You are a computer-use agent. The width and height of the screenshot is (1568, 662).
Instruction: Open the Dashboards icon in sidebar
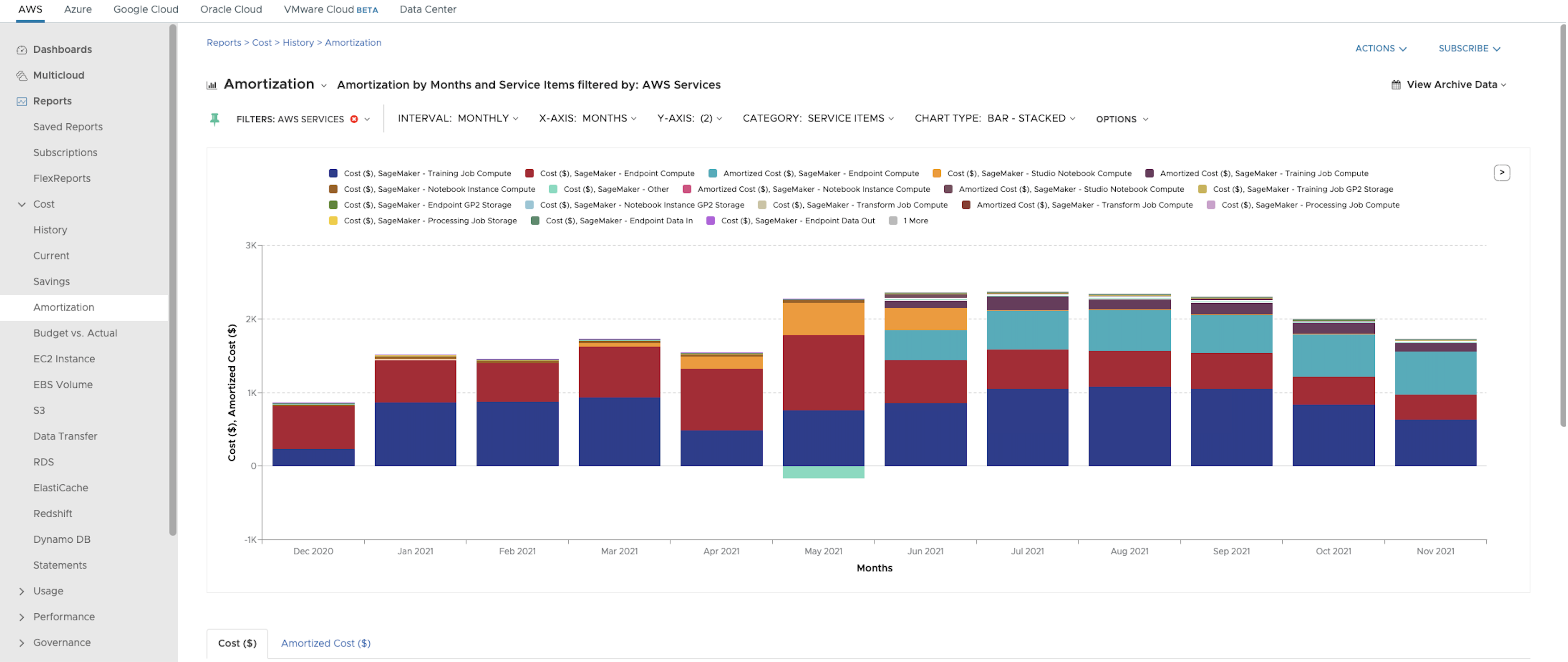click(x=21, y=49)
